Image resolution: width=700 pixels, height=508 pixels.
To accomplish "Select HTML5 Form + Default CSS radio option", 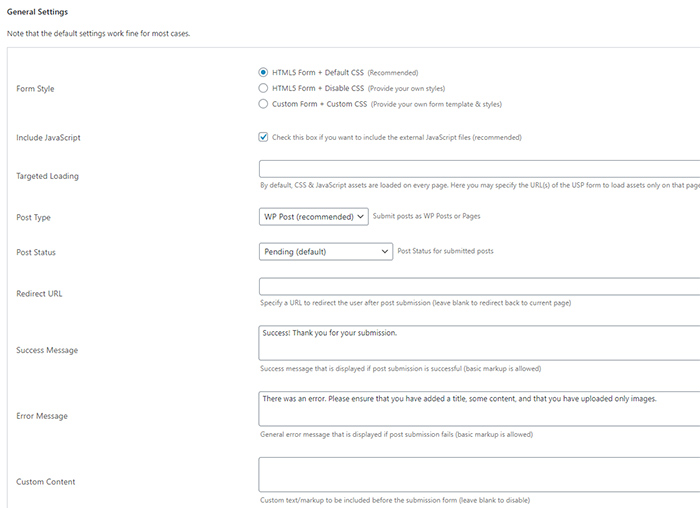I will [x=263, y=72].
